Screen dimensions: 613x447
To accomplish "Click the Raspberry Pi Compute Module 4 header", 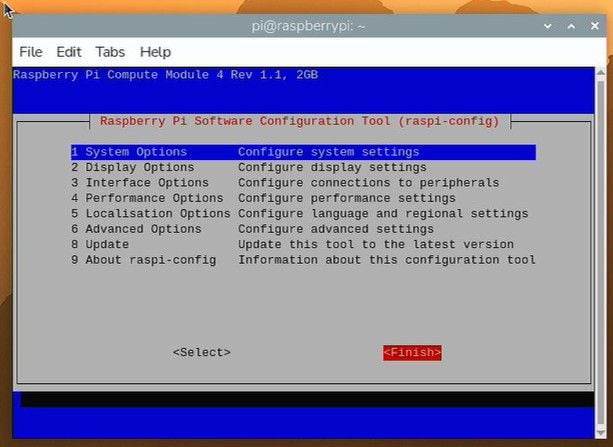I will (x=166, y=75).
